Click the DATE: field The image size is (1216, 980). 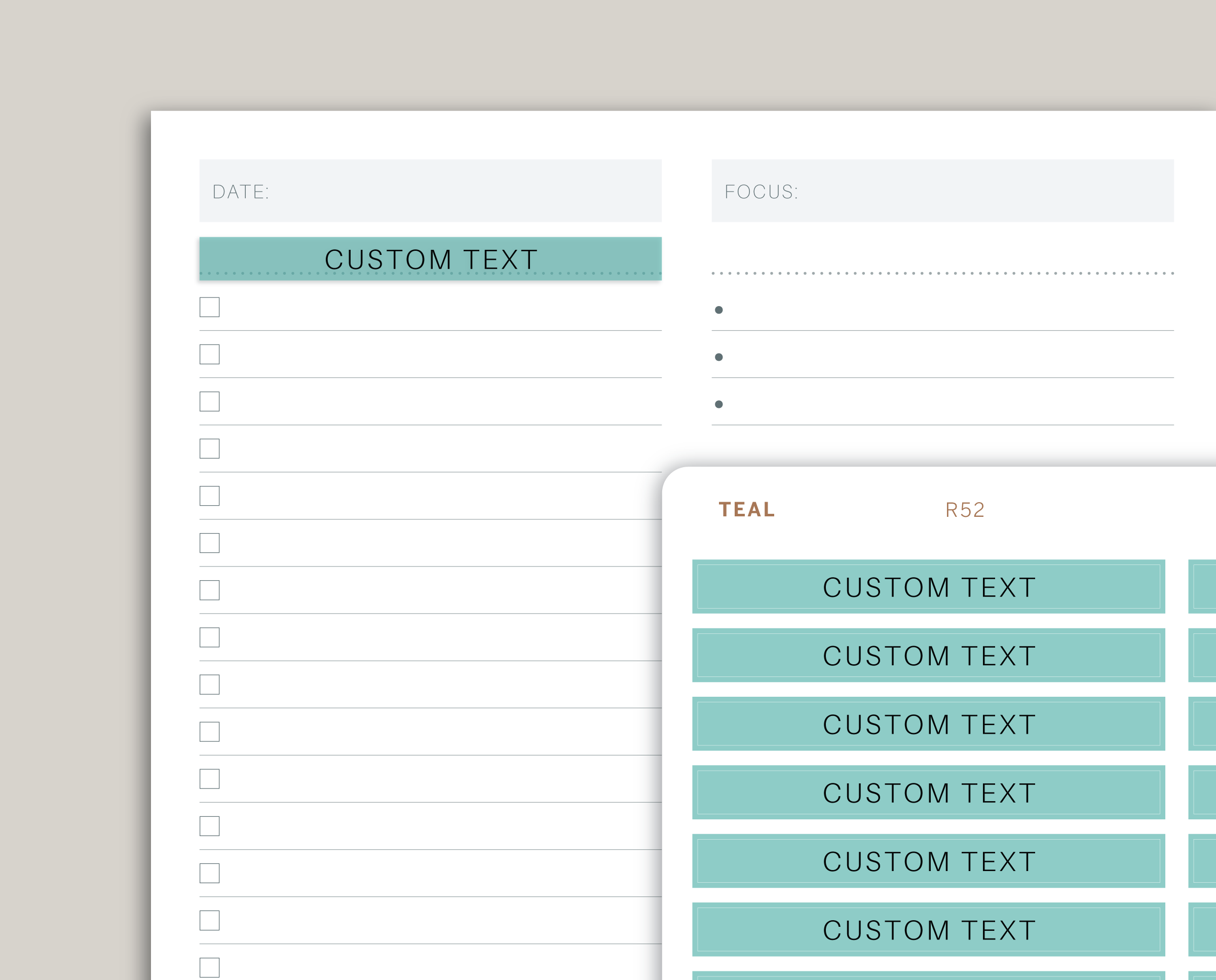(430, 191)
